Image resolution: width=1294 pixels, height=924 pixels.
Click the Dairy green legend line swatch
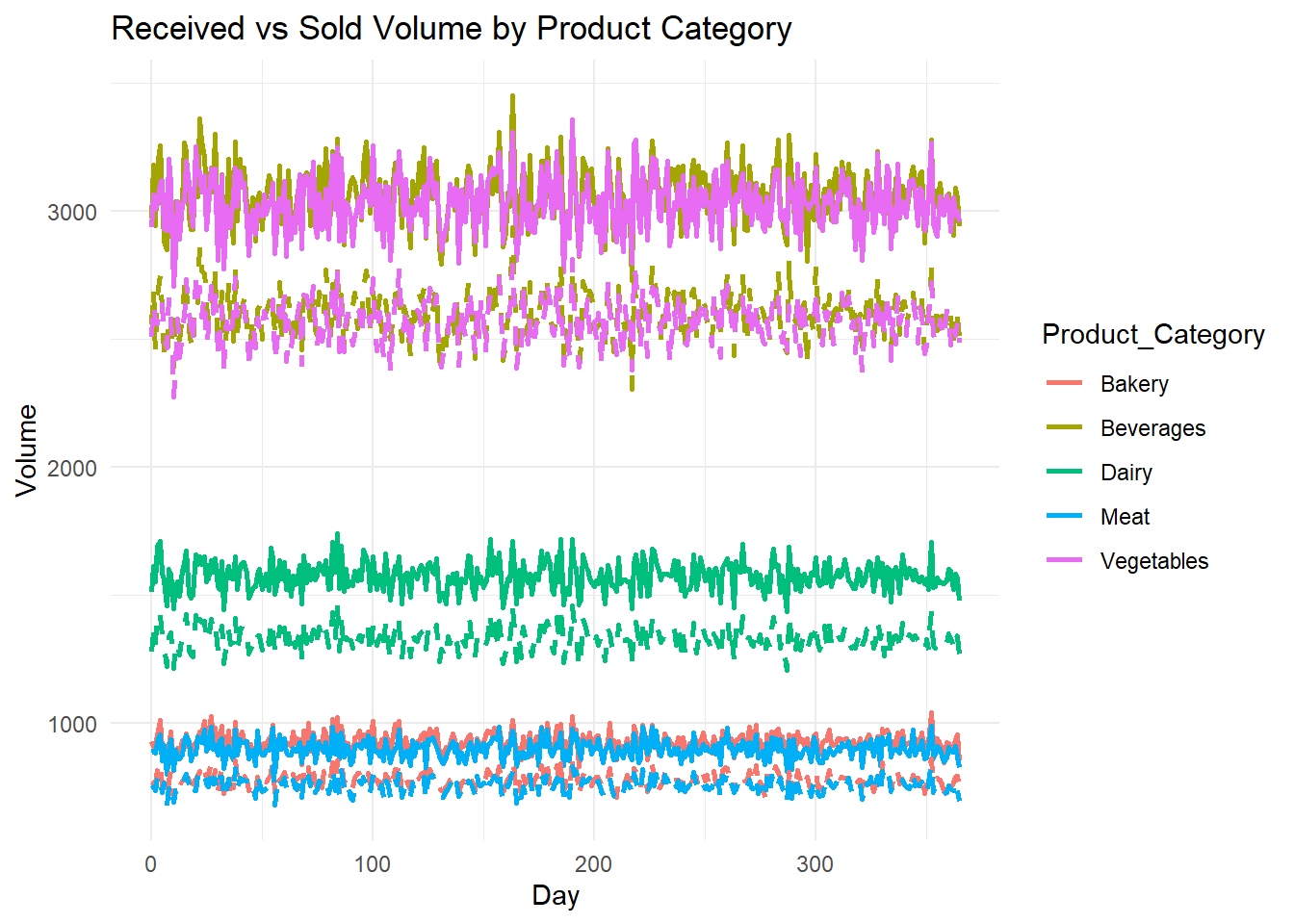click(x=1064, y=473)
